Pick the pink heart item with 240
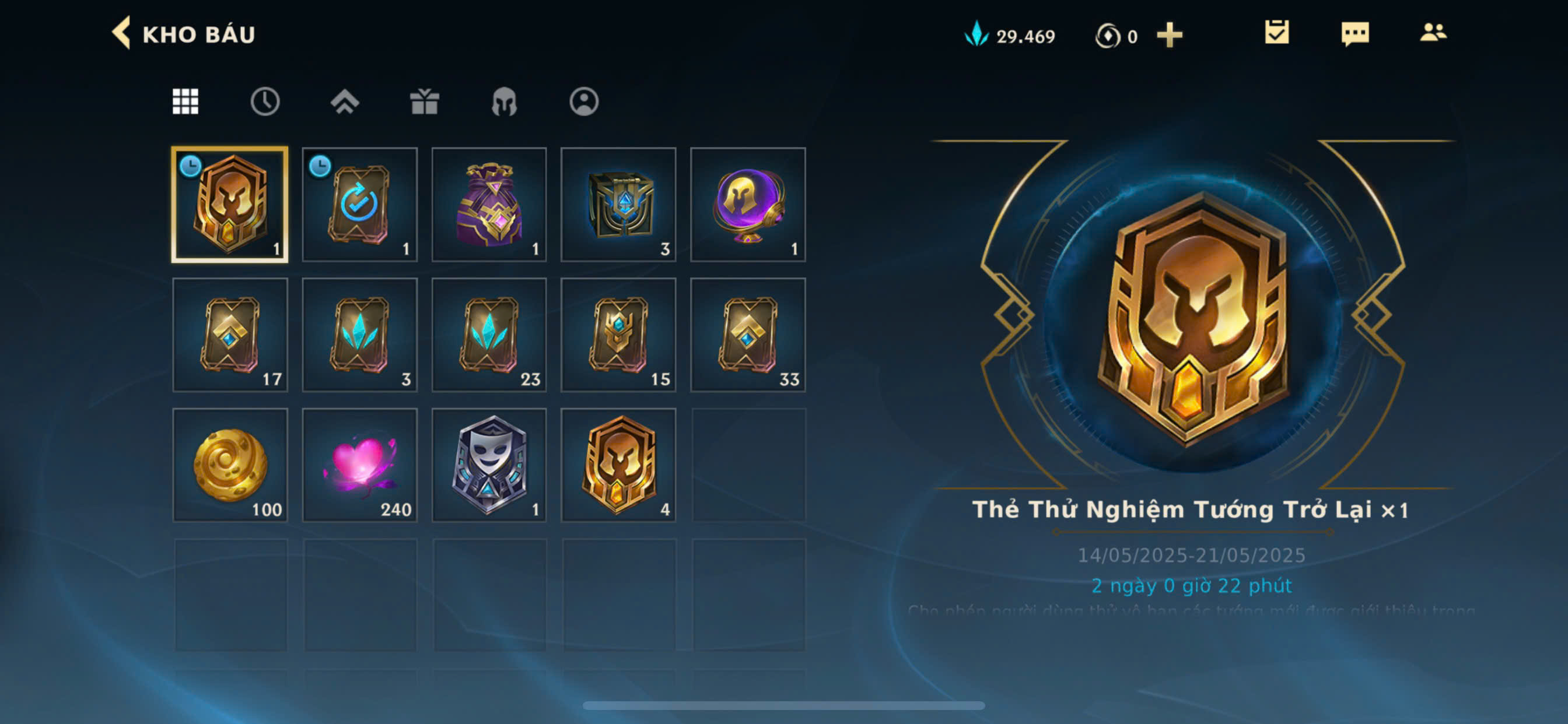Image resolution: width=1568 pixels, height=724 pixels. 360,465
